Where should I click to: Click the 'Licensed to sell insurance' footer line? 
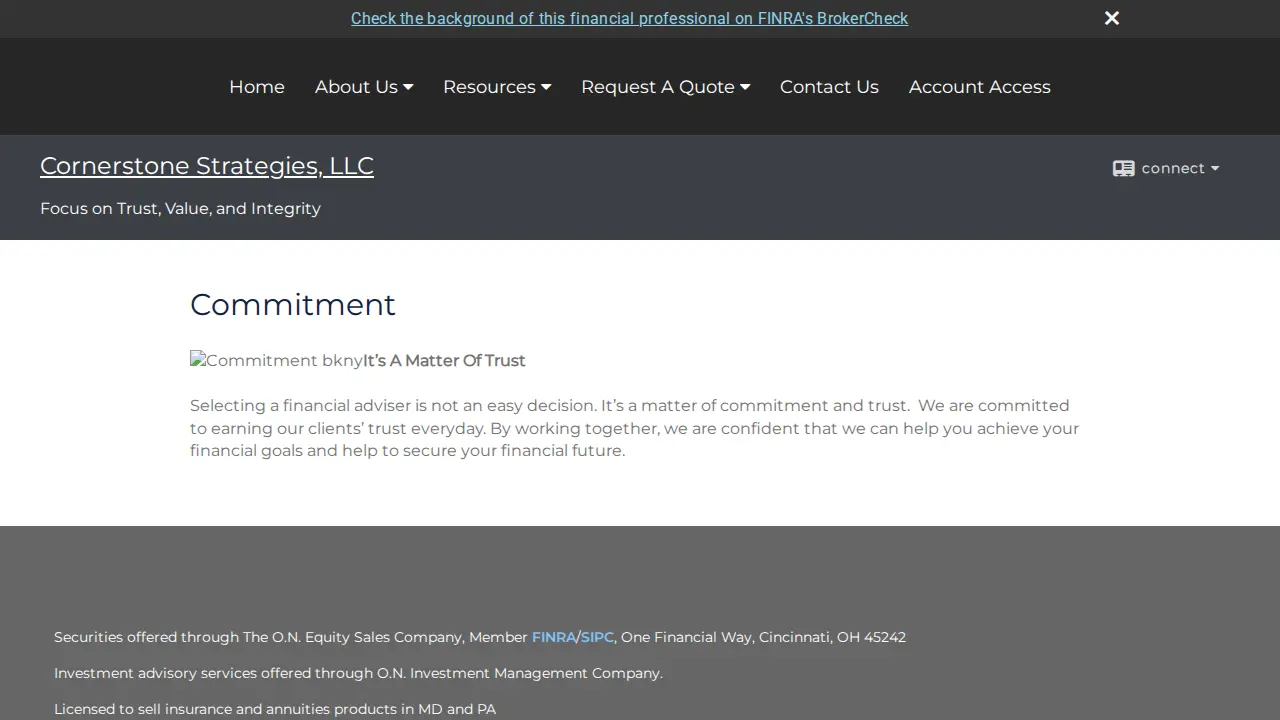click(275, 709)
